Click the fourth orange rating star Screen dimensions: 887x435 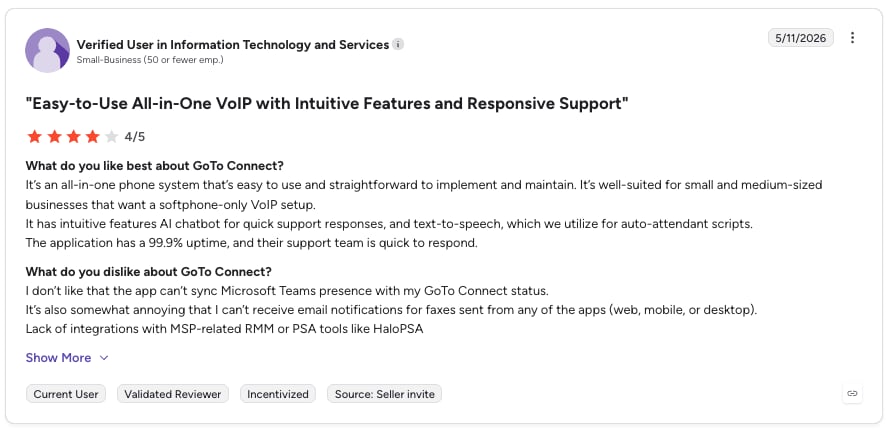point(93,136)
